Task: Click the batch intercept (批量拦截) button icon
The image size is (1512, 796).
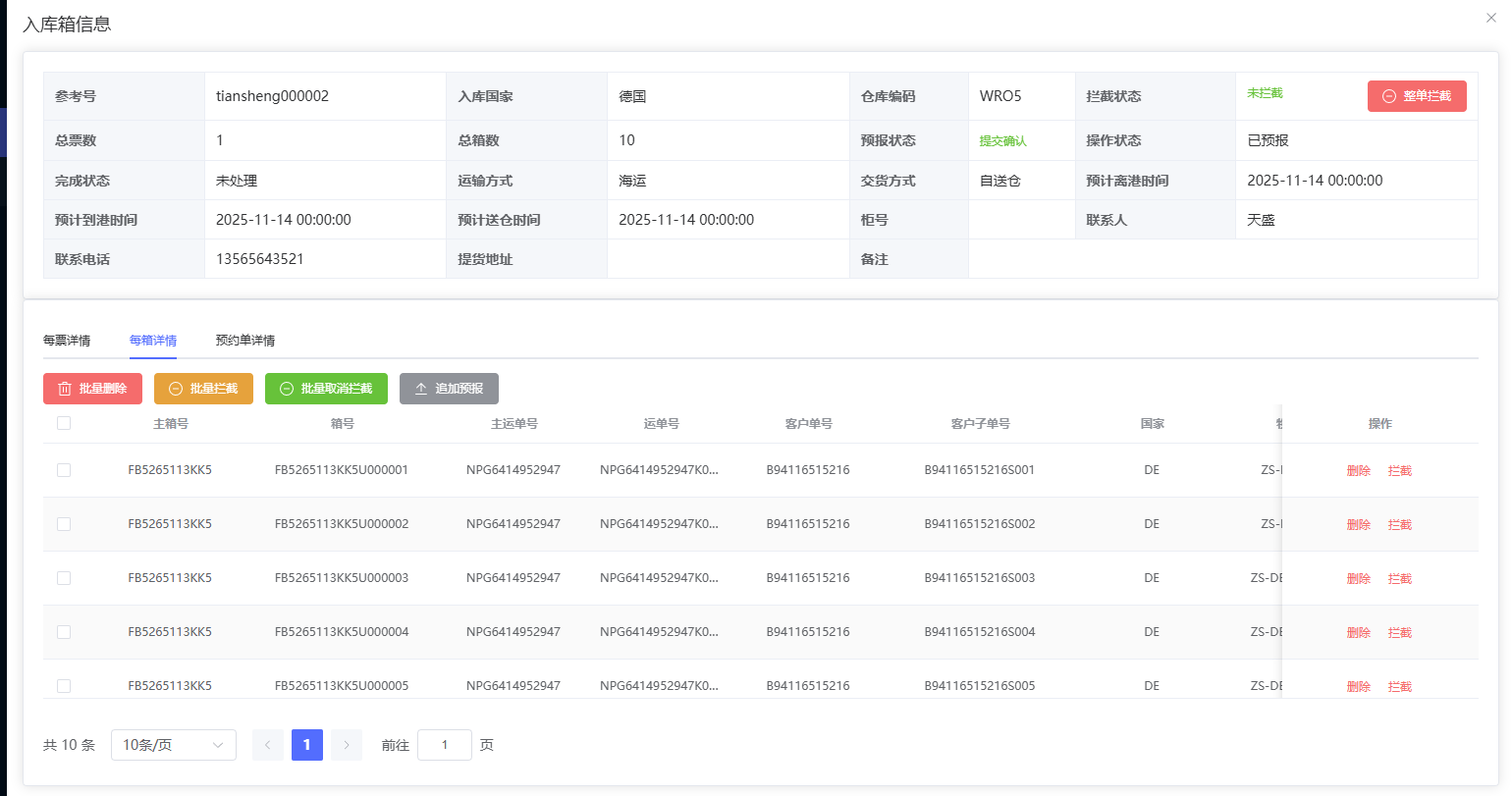Action: point(176,389)
